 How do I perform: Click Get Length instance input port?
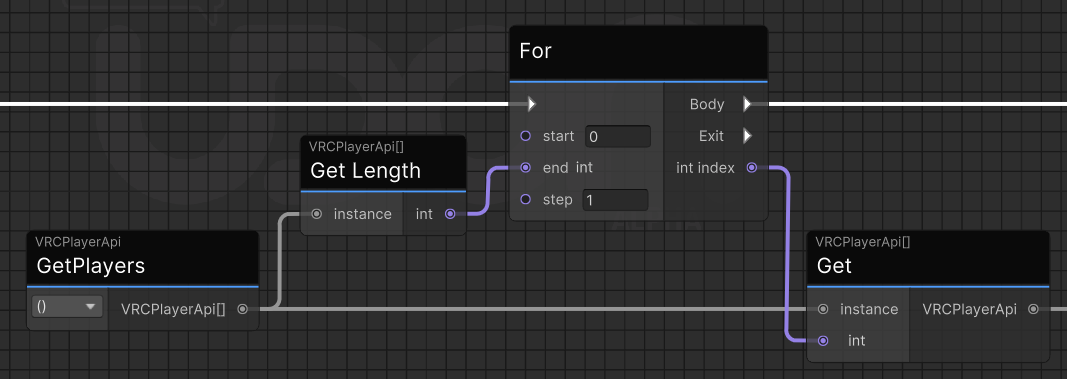[x=316, y=214]
